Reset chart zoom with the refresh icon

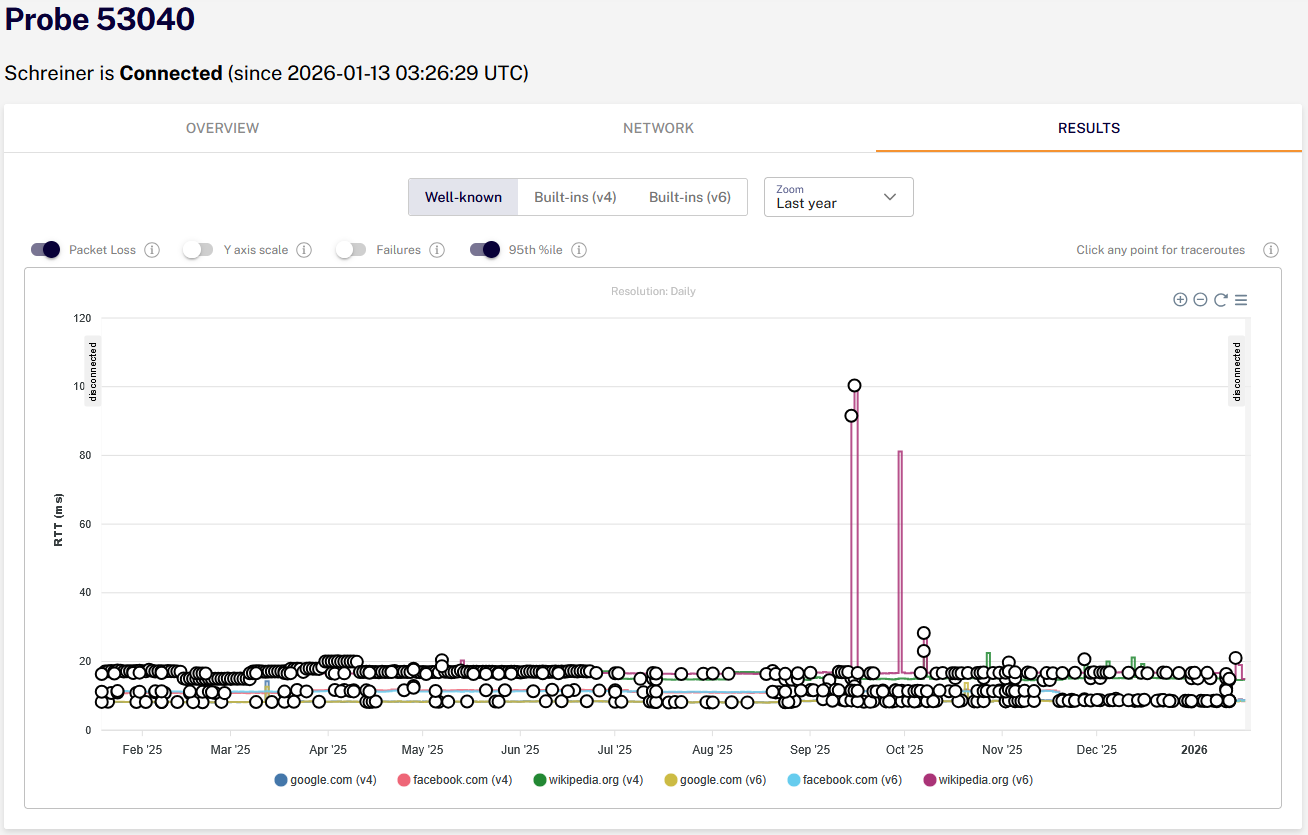coord(1221,300)
